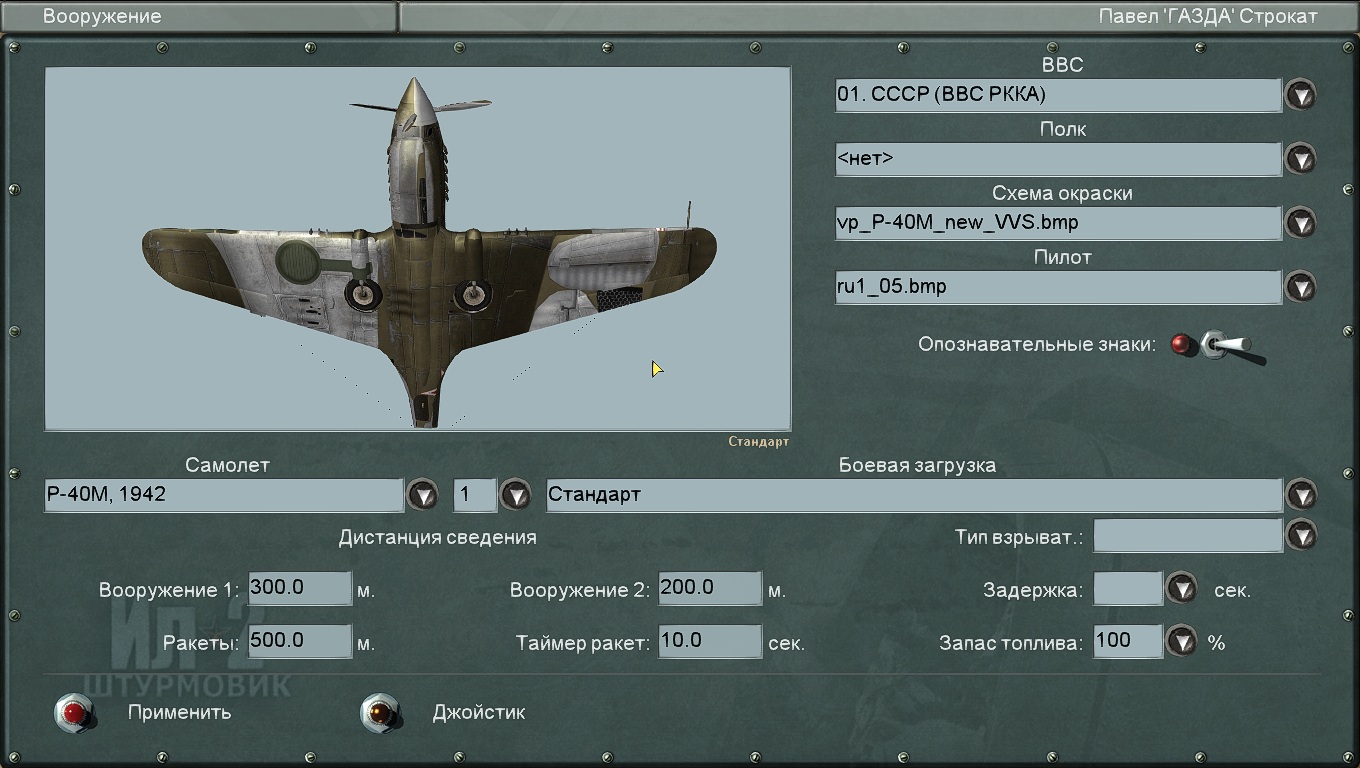Expand the Боевая загрузка loadout dropdown arrow

pyautogui.click(x=1300, y=495)
